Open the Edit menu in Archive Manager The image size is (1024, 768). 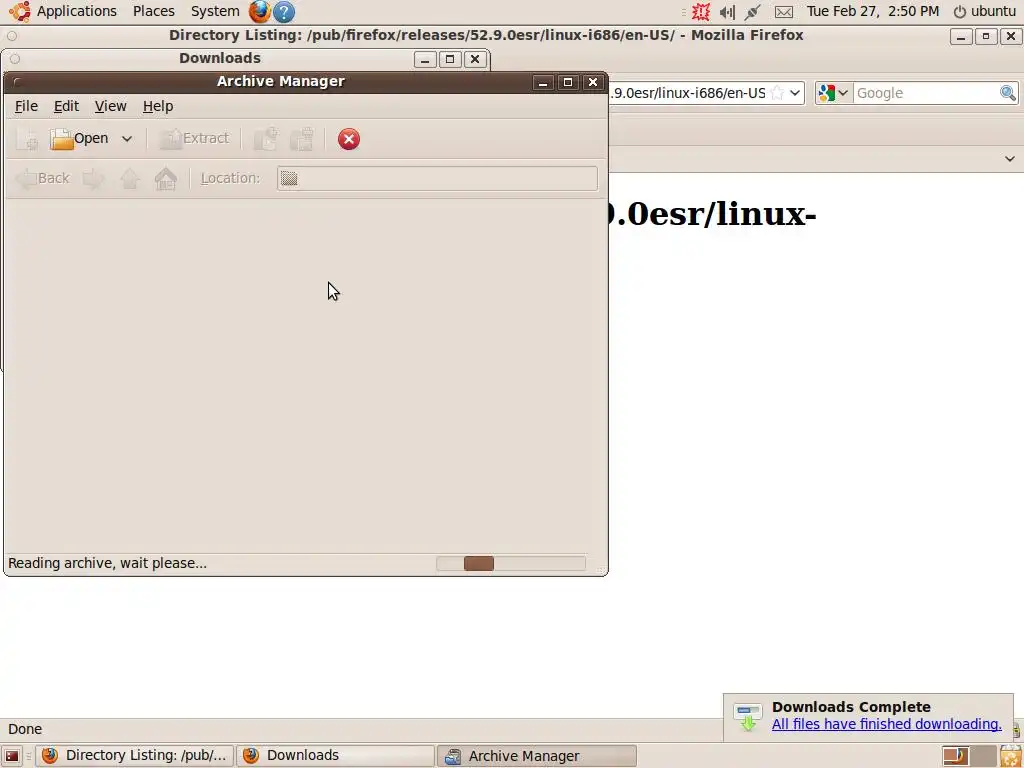click(66, 106)
